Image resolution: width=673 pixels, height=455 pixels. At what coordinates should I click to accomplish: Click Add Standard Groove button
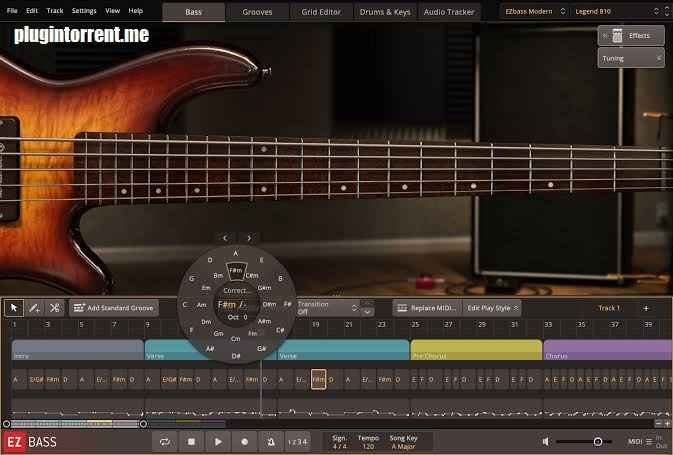coord(114,308)
